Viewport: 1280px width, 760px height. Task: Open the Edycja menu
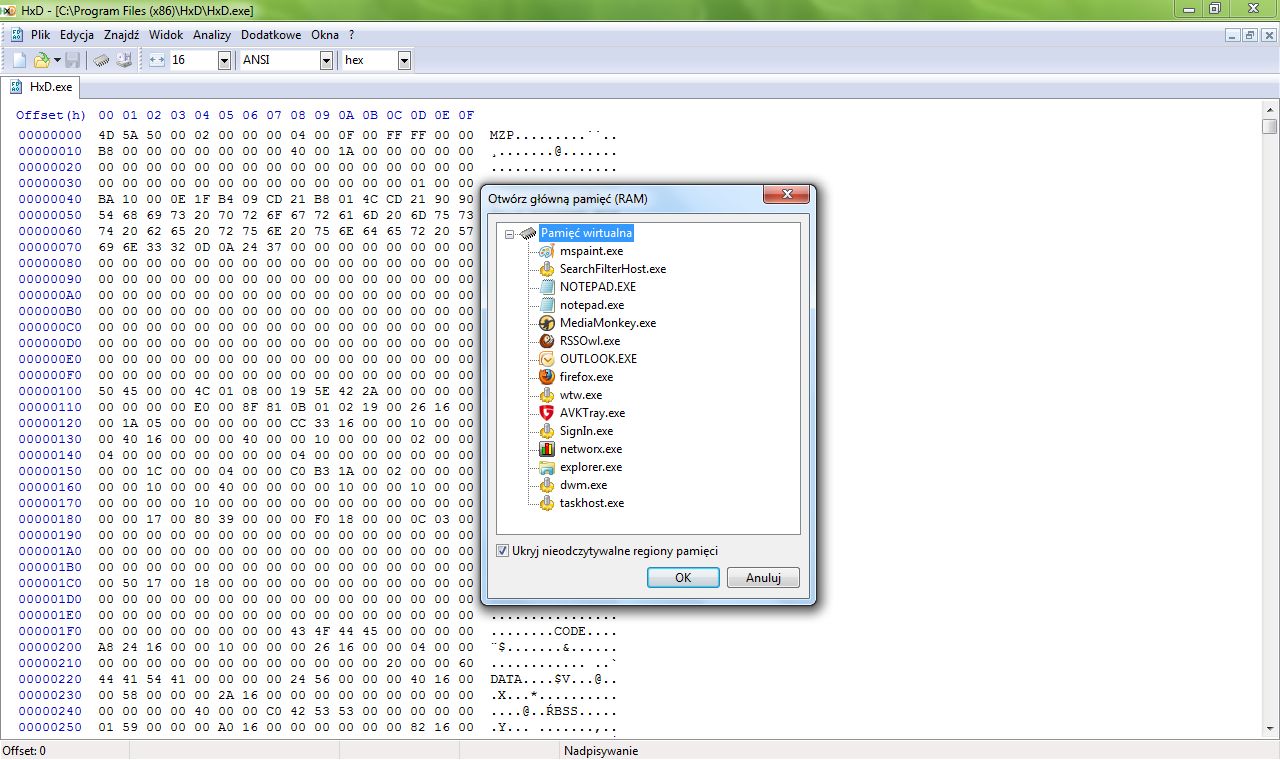click(77, 34)
